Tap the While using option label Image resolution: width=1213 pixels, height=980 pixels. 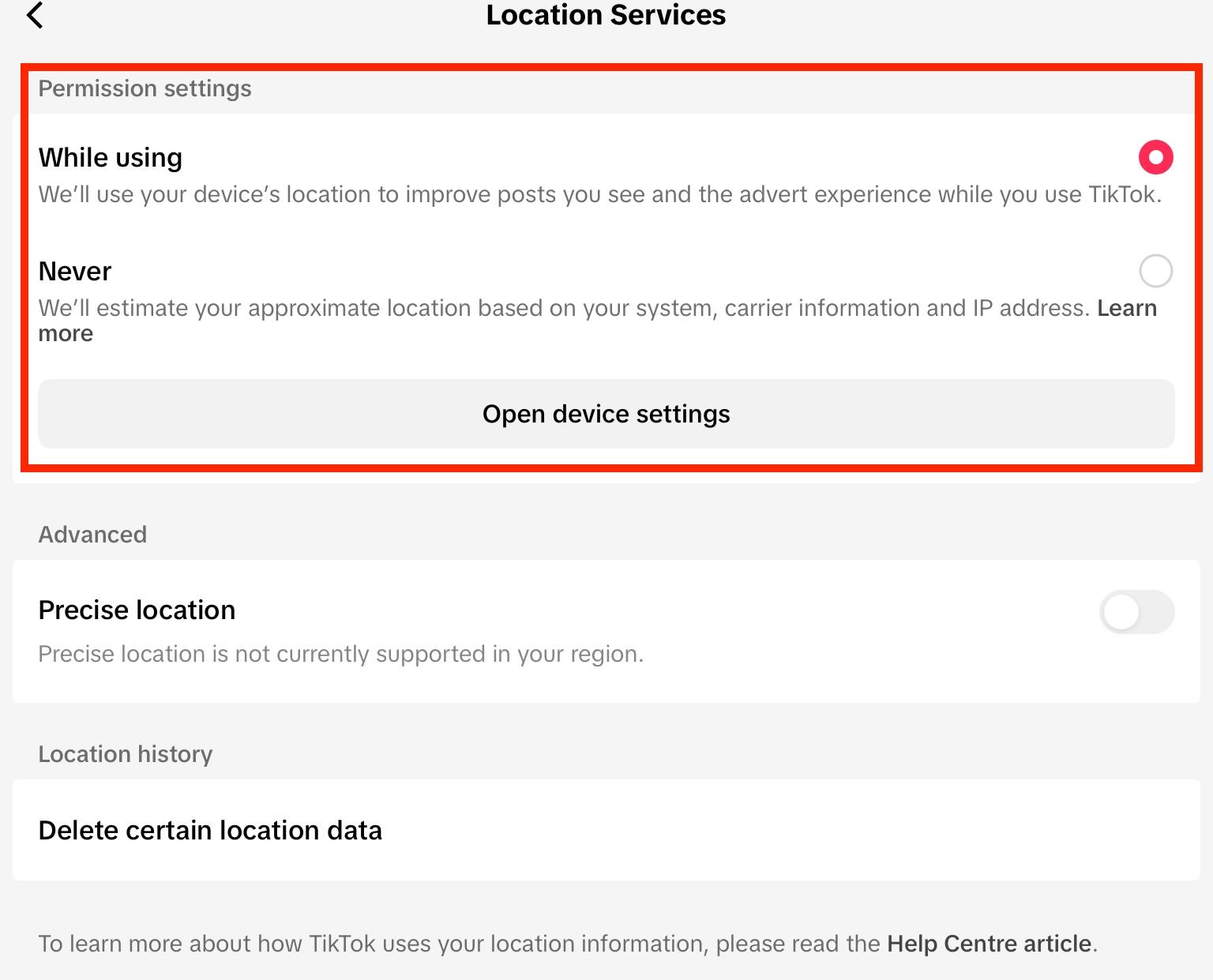111,158
